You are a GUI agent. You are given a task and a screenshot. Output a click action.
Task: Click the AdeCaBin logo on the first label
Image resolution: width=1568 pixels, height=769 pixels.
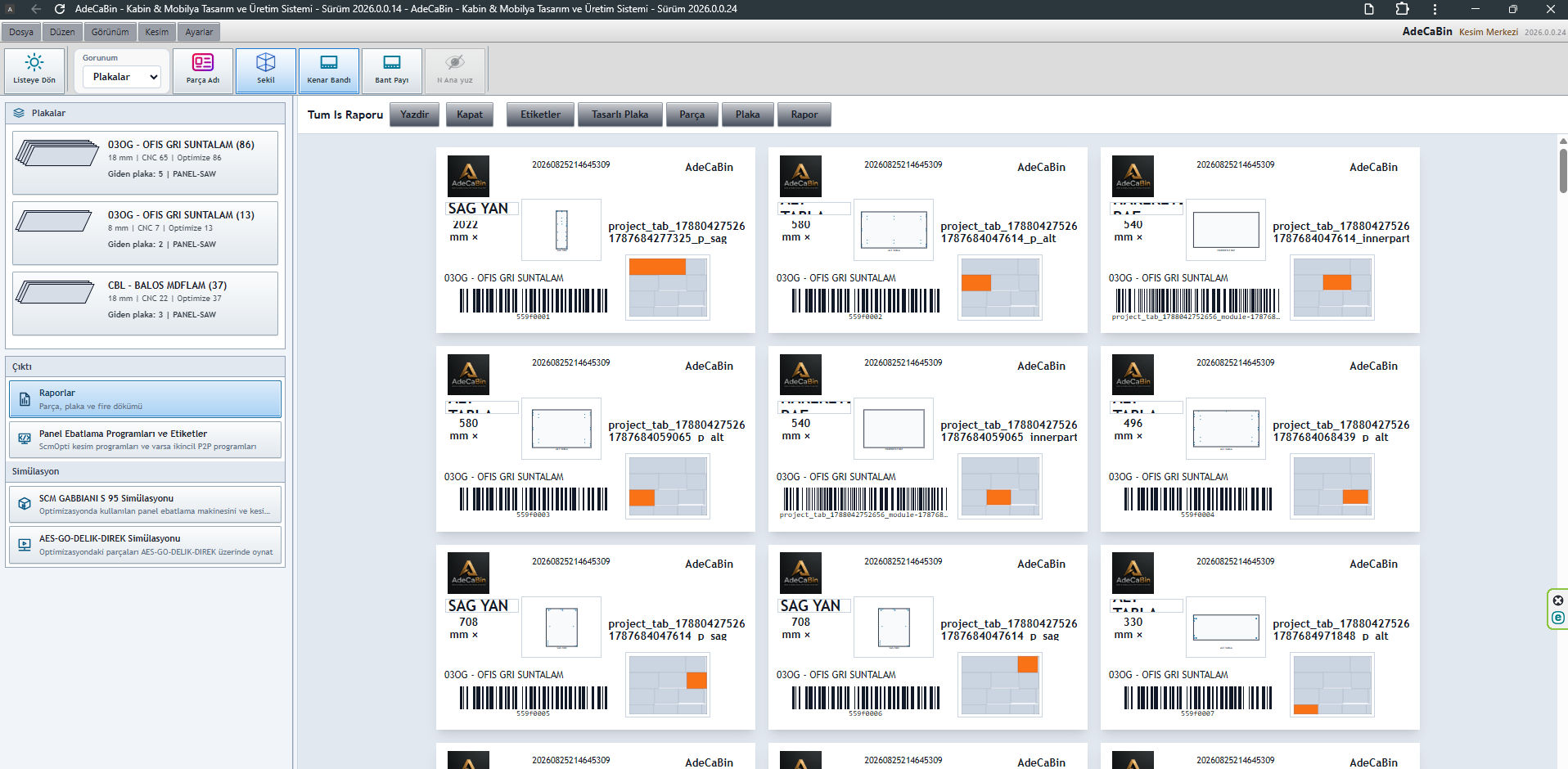[x=468, y=176]
